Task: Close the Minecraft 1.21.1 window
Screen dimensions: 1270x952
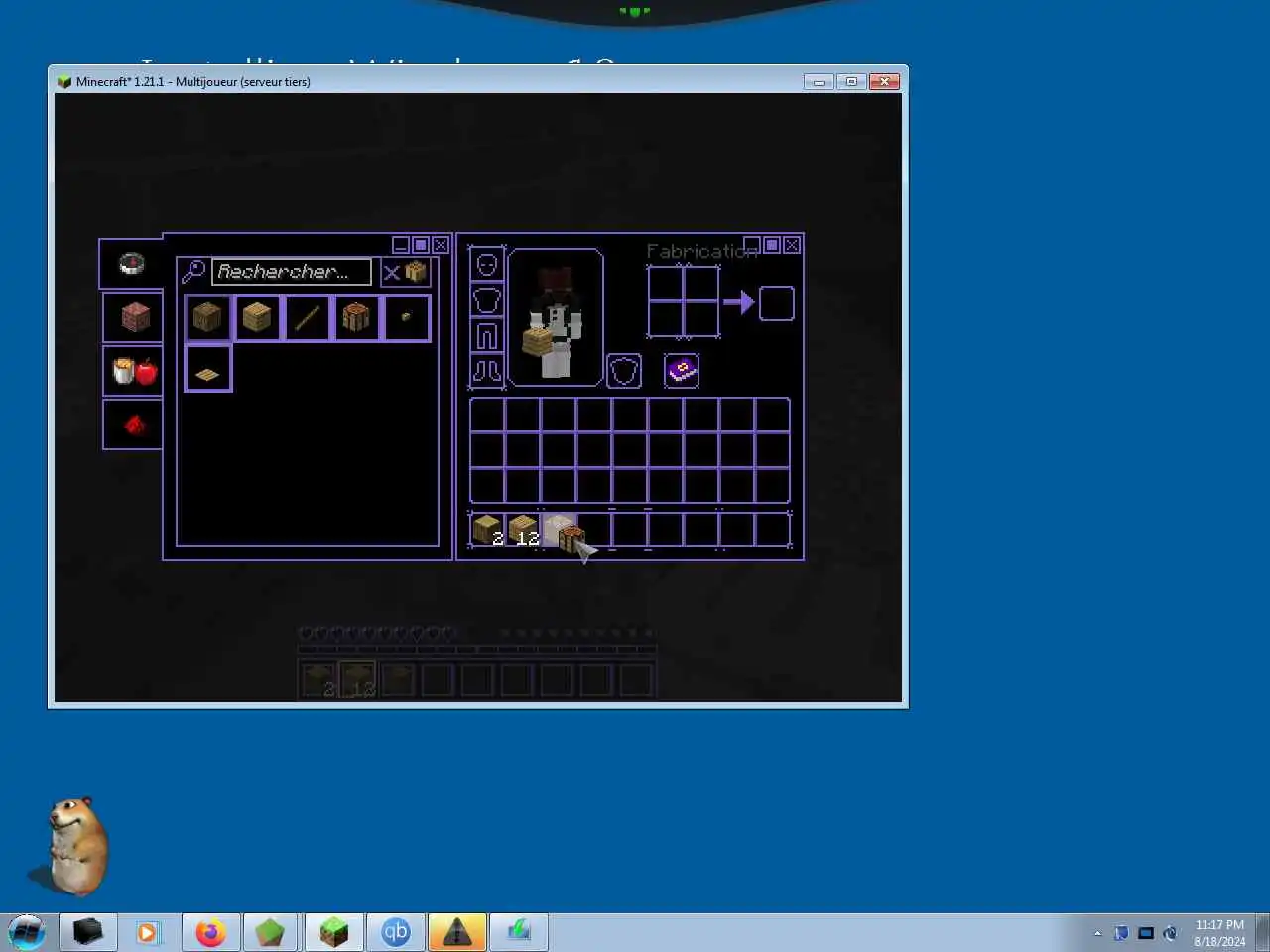Action: (x=884, y=81)
